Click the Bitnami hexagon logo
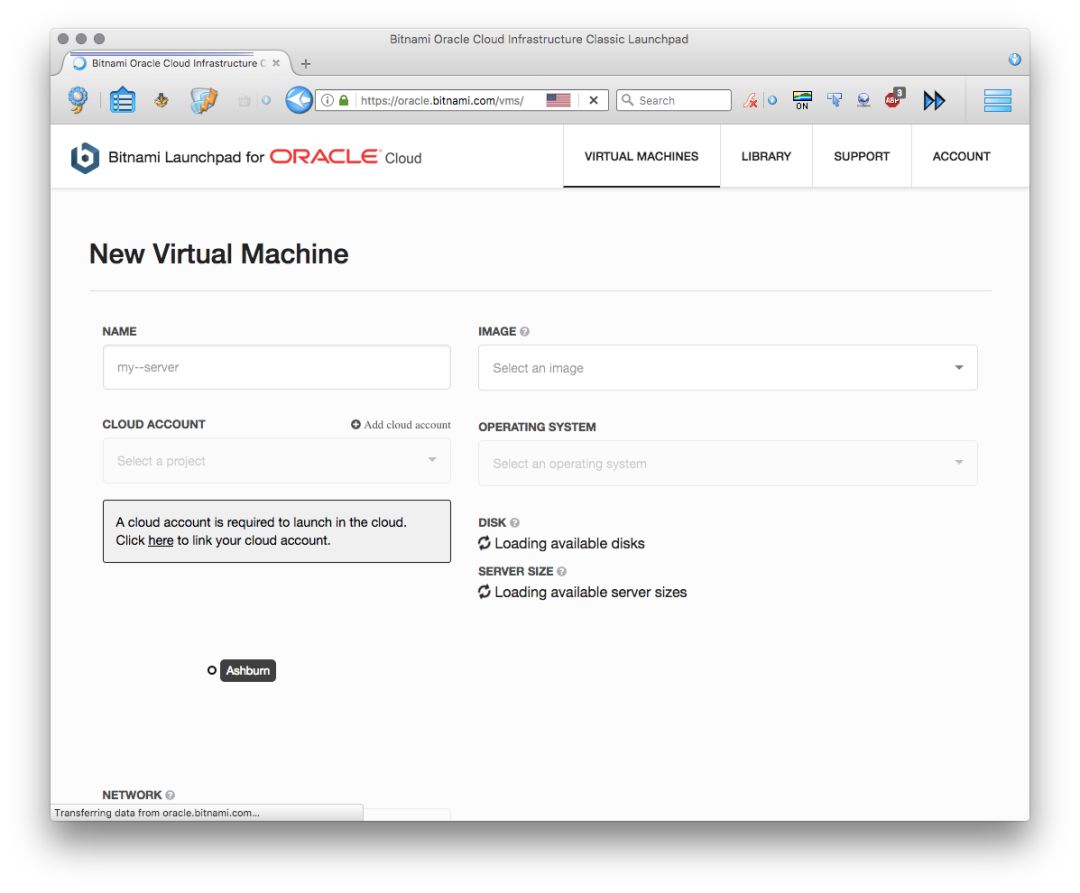The image size is (1080, 893). pos(85,158)
